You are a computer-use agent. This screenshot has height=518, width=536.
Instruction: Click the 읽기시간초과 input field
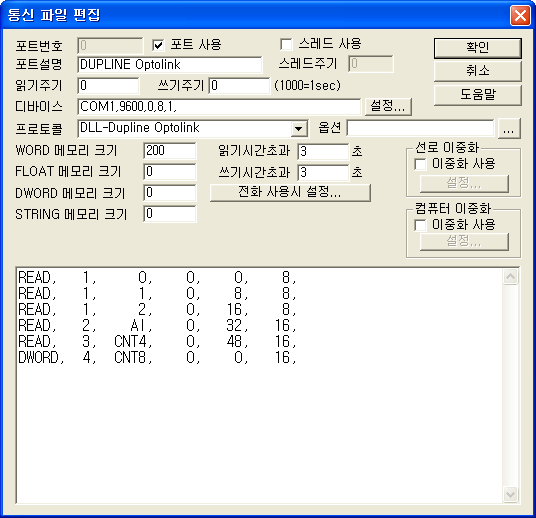click(x=323, y=151)
